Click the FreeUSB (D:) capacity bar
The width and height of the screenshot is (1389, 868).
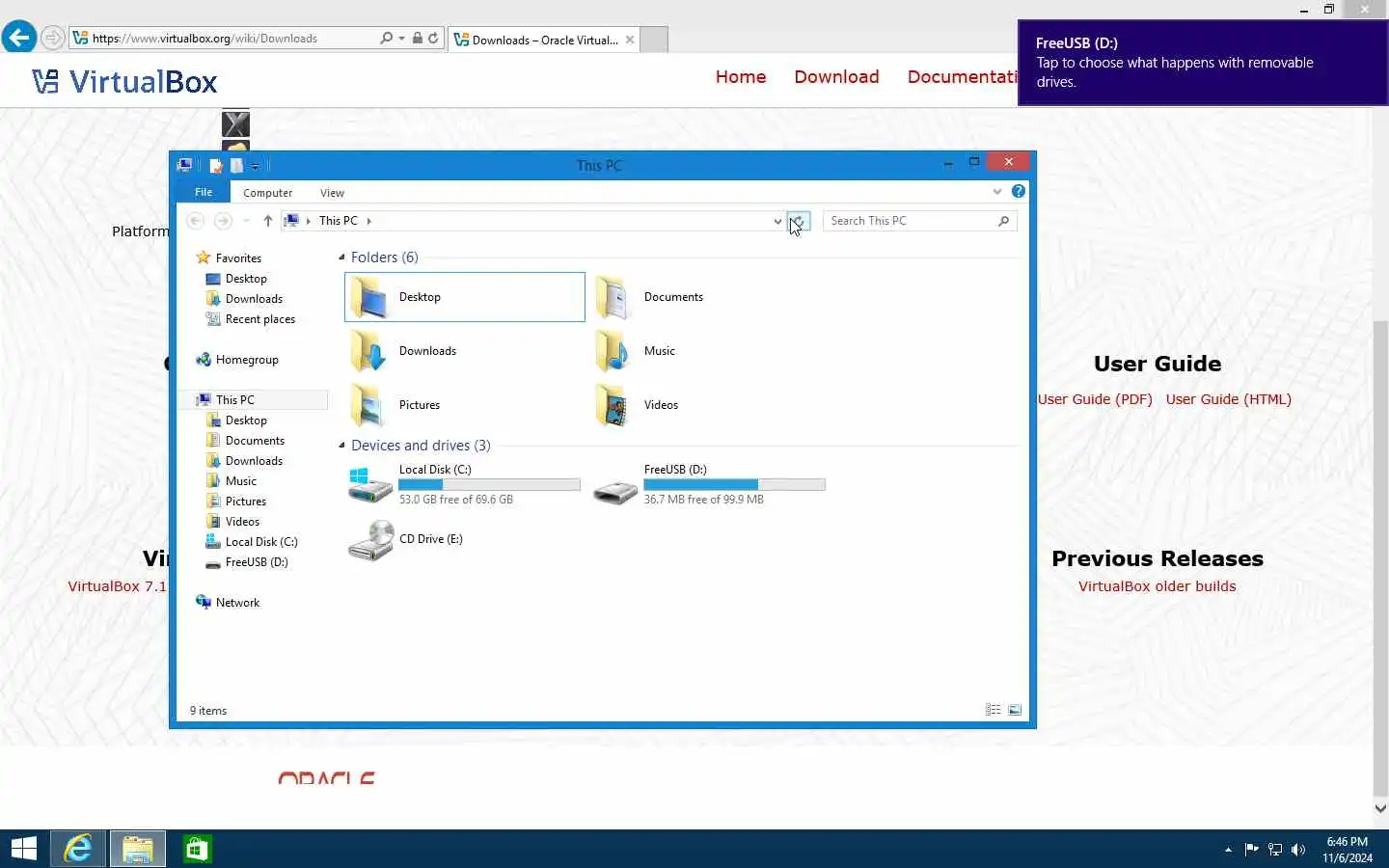(x=734, y=485)
